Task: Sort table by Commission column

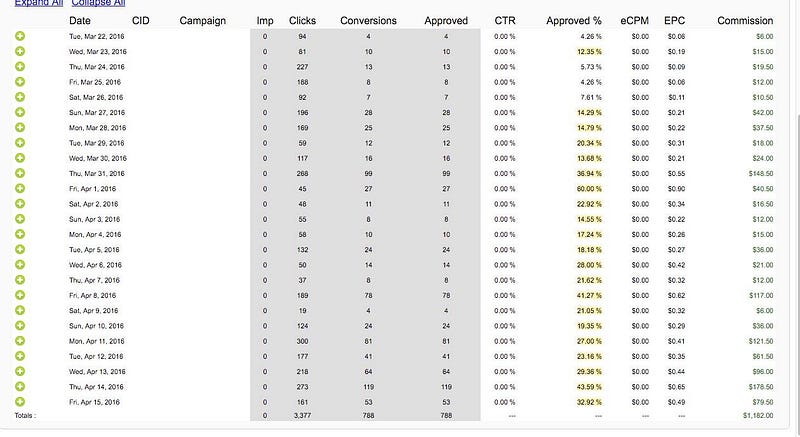Action: coord(745,20)
